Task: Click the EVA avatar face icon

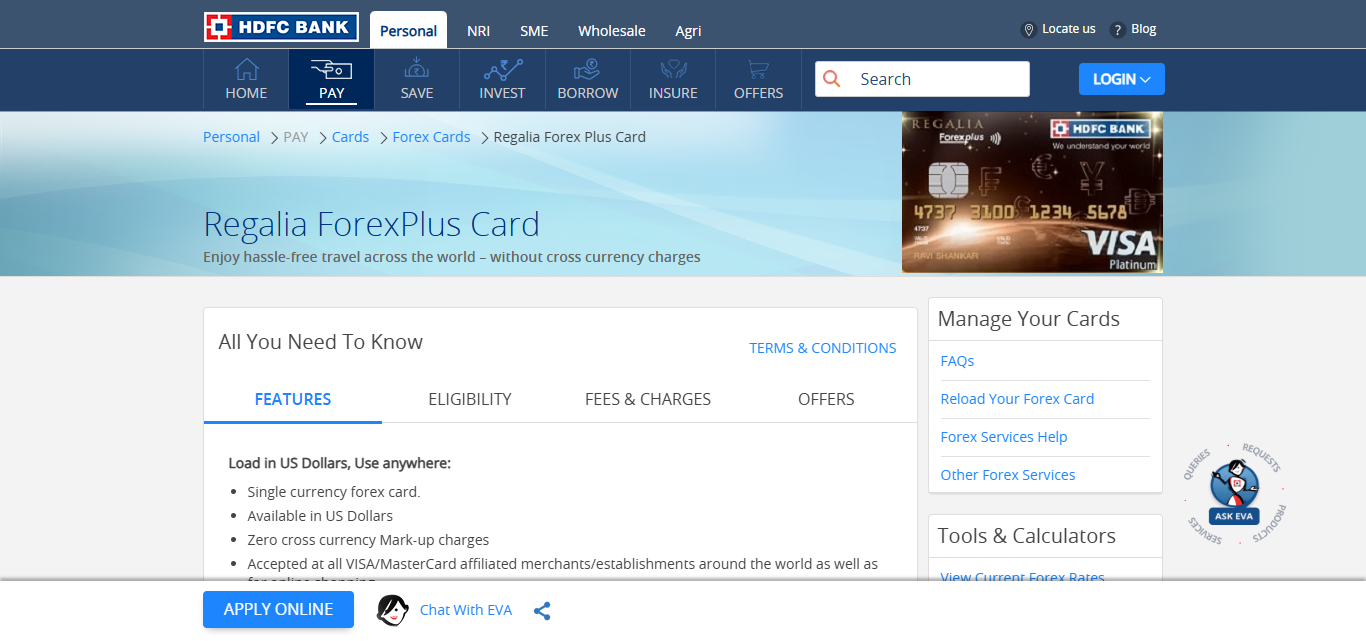Action: click(393, 610)
